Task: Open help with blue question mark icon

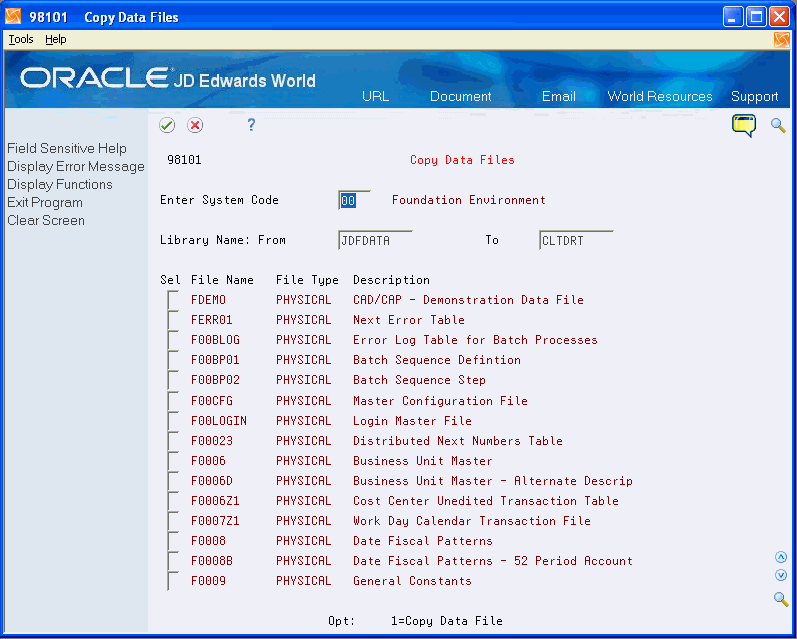Action: pyautogui.click(x=251, y=125)
